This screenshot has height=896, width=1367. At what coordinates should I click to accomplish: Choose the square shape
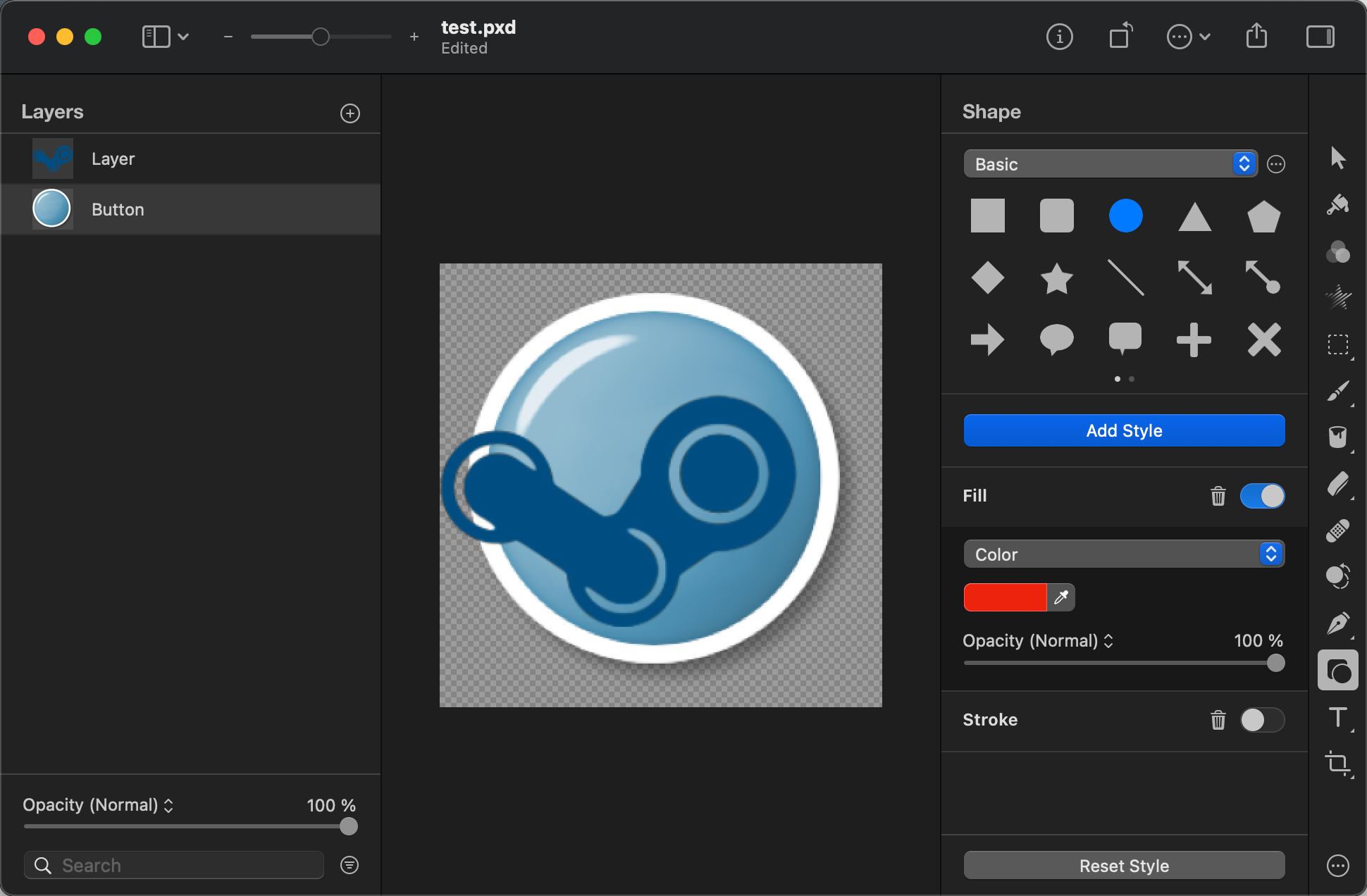(x=987, y=216)
